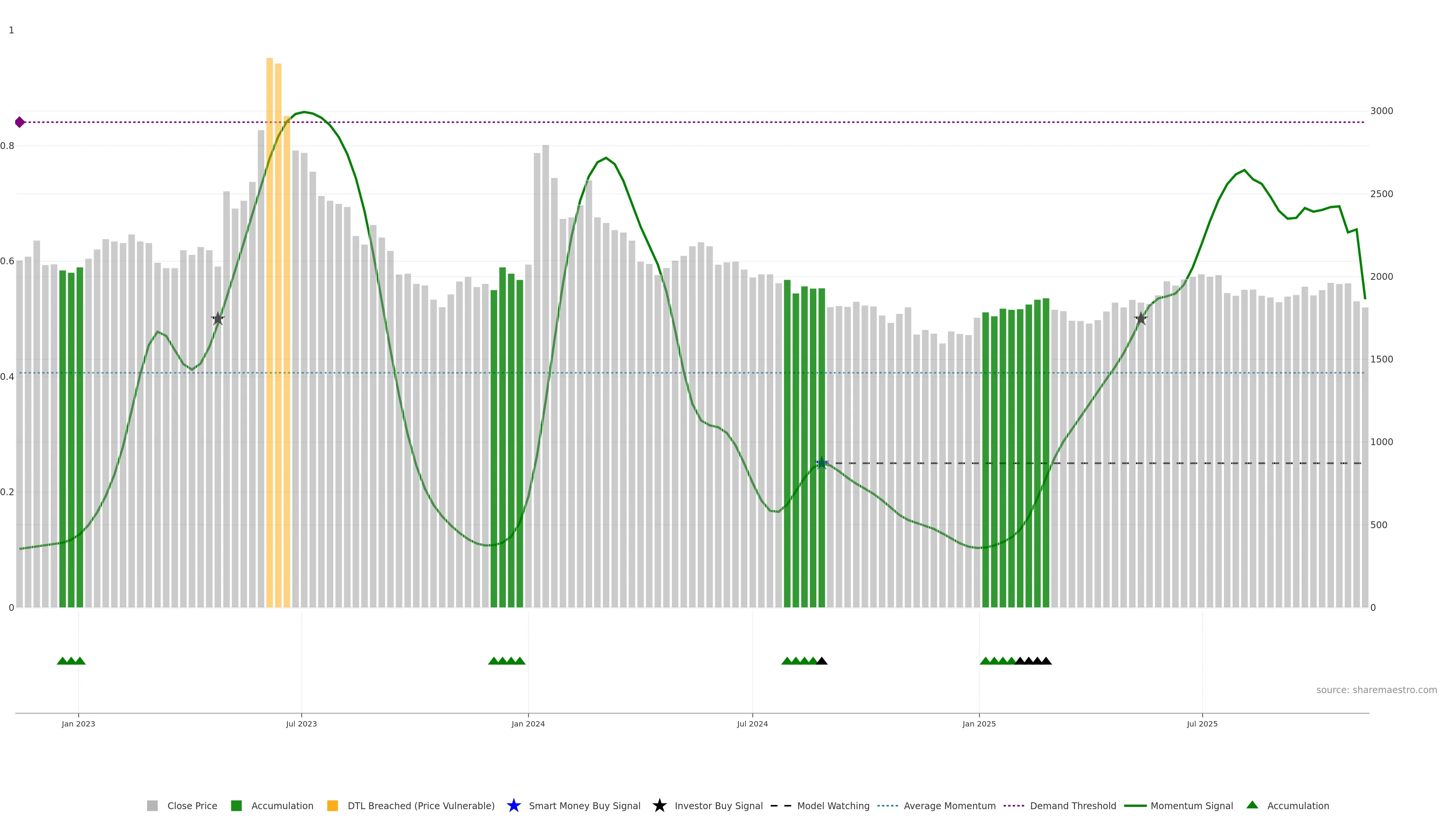The width and height of the screenshot is (1456, 819).
Task: Click the green triangle Accumulation legend icon
Action: point(1252,805)
